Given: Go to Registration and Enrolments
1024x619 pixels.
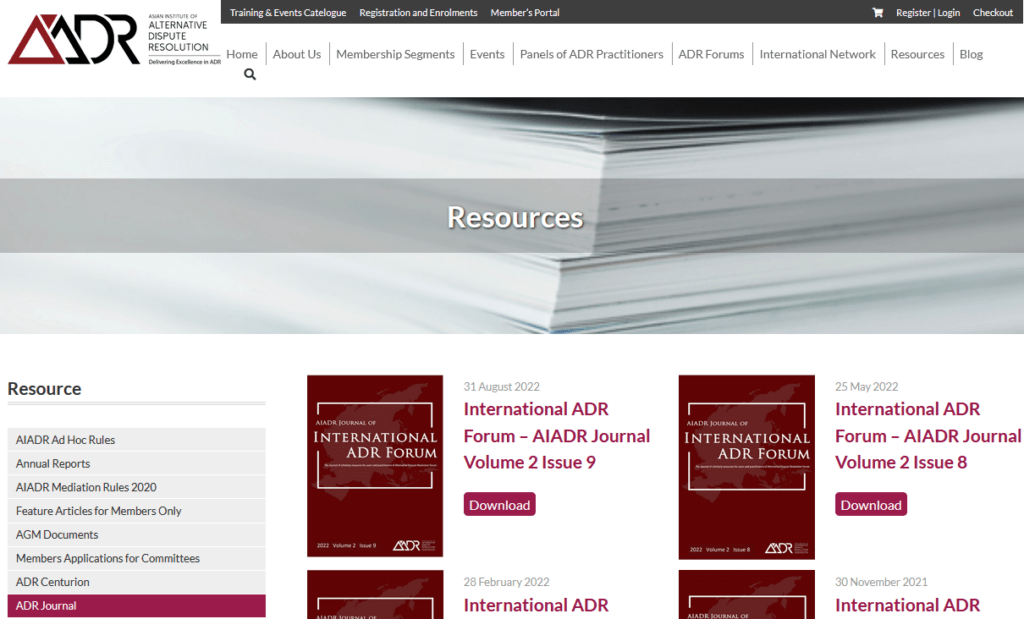Looking at the screenshot, I should coord(418,13).
